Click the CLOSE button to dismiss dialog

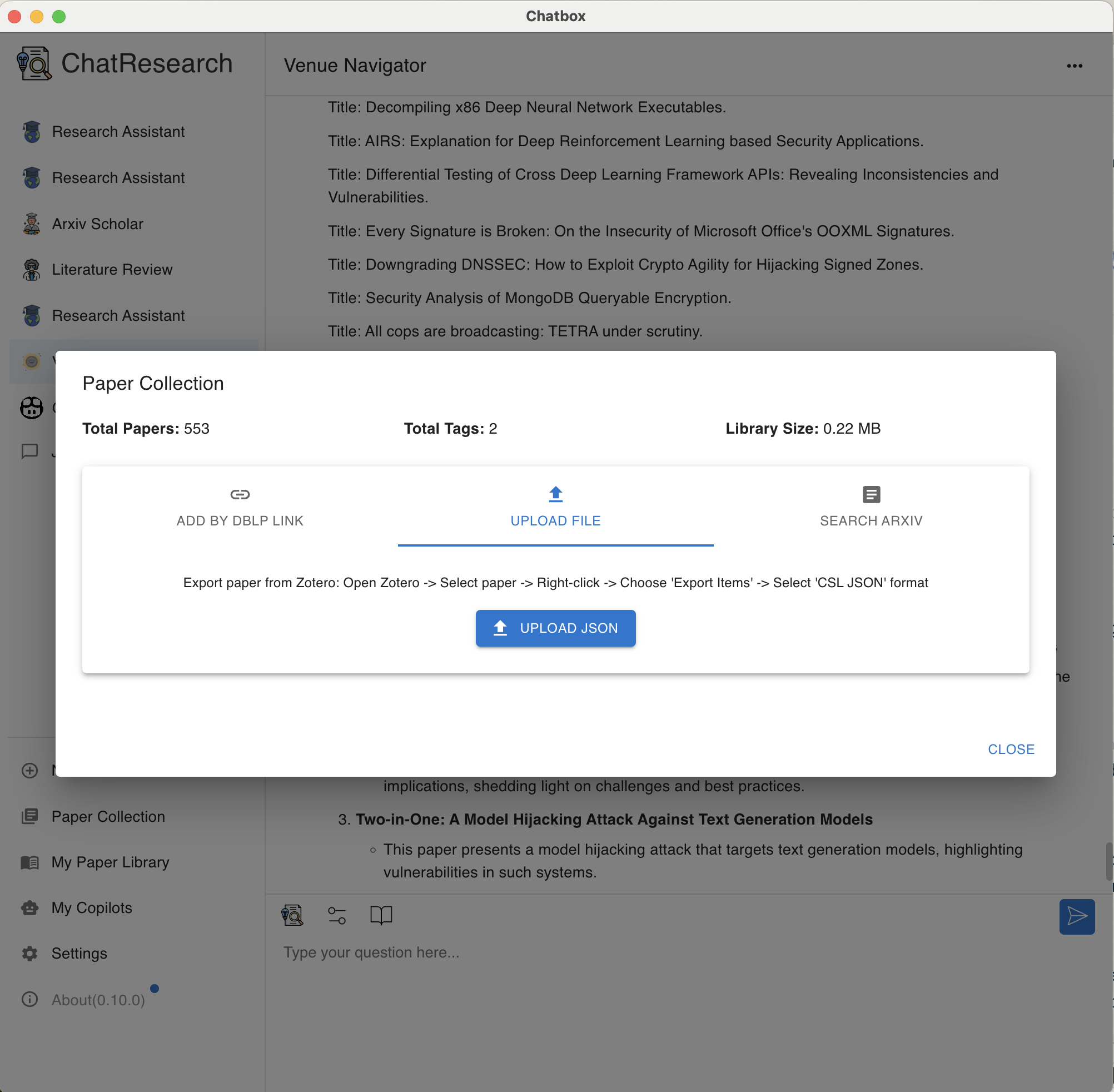(1011, 749)
